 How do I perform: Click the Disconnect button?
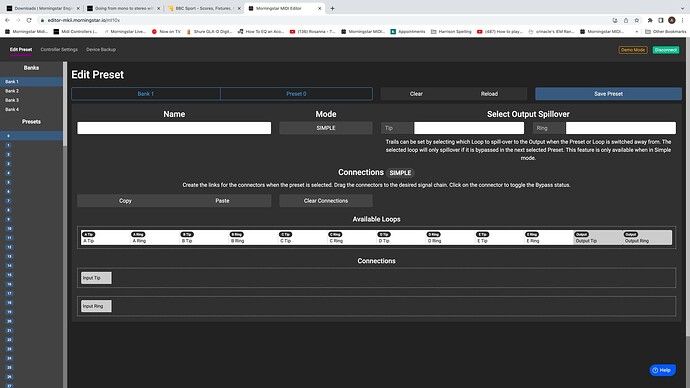click(x=665, y=50)
